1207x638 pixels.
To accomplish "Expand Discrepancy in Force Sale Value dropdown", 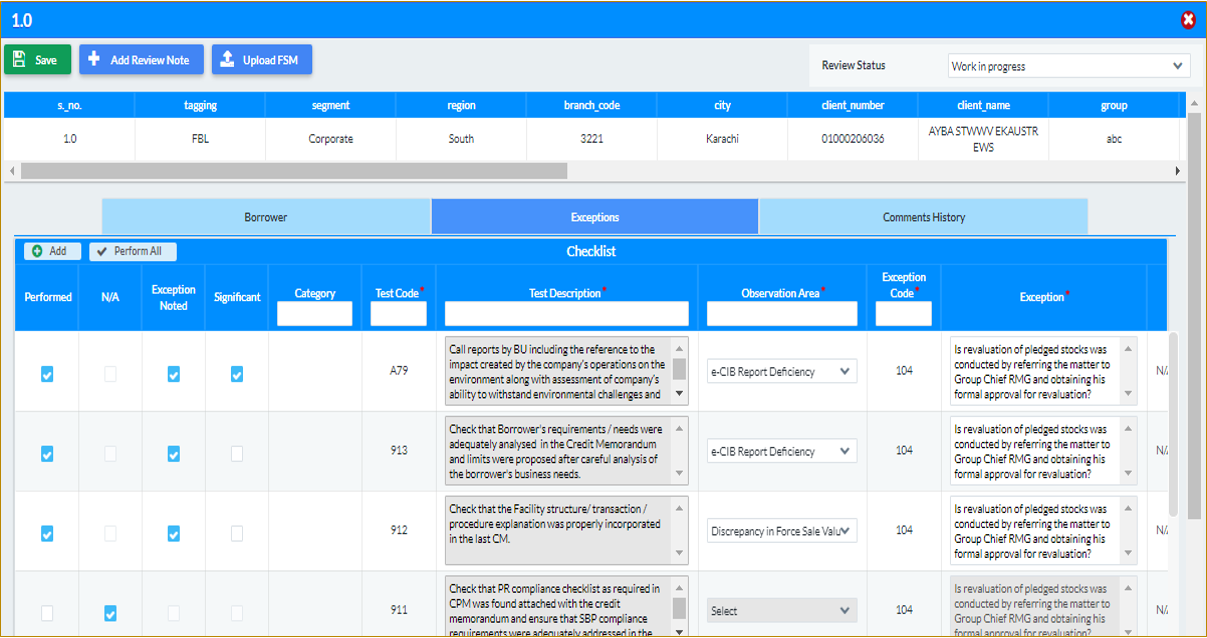I will (781, 530).
